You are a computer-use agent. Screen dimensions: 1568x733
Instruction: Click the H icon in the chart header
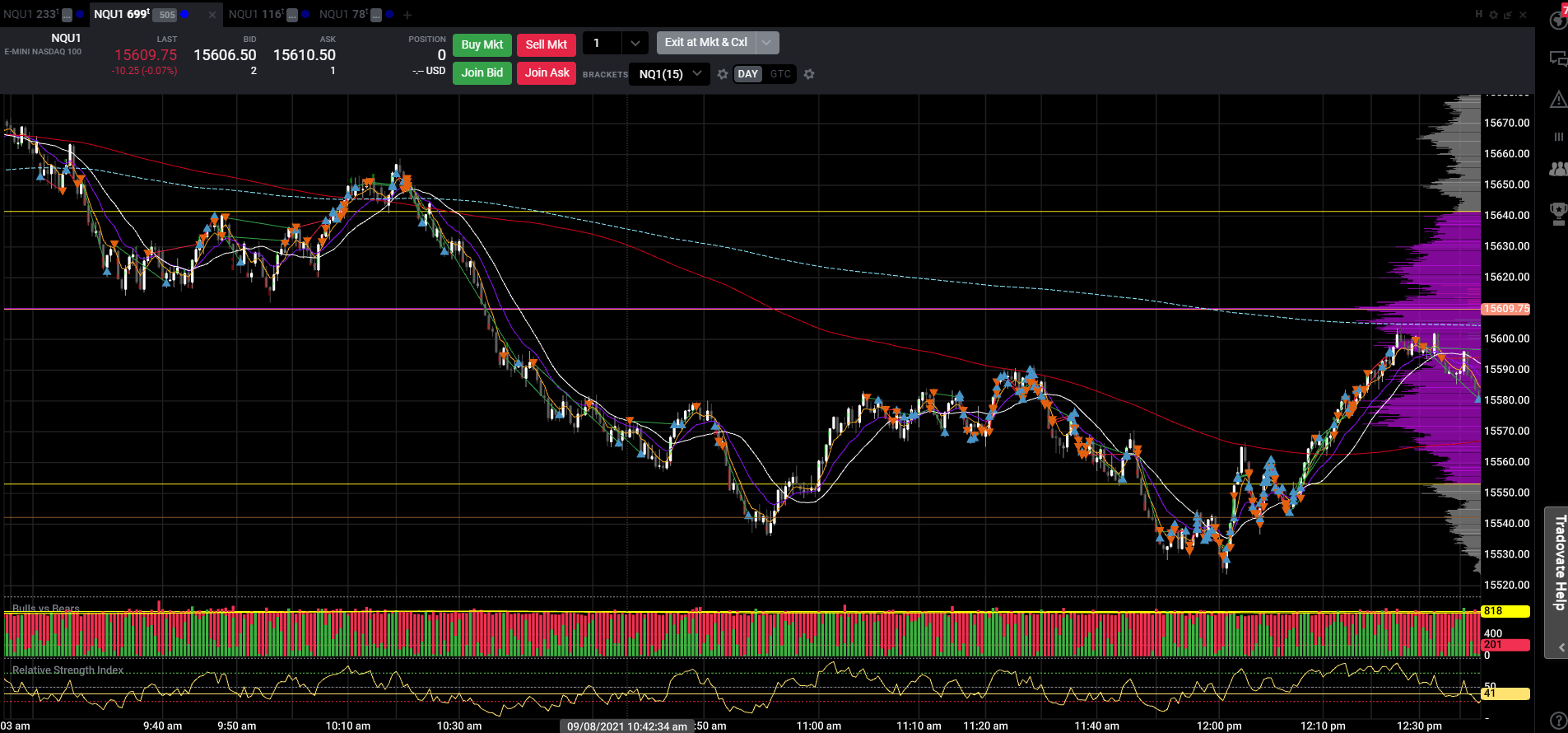(x=1478, y=15)
